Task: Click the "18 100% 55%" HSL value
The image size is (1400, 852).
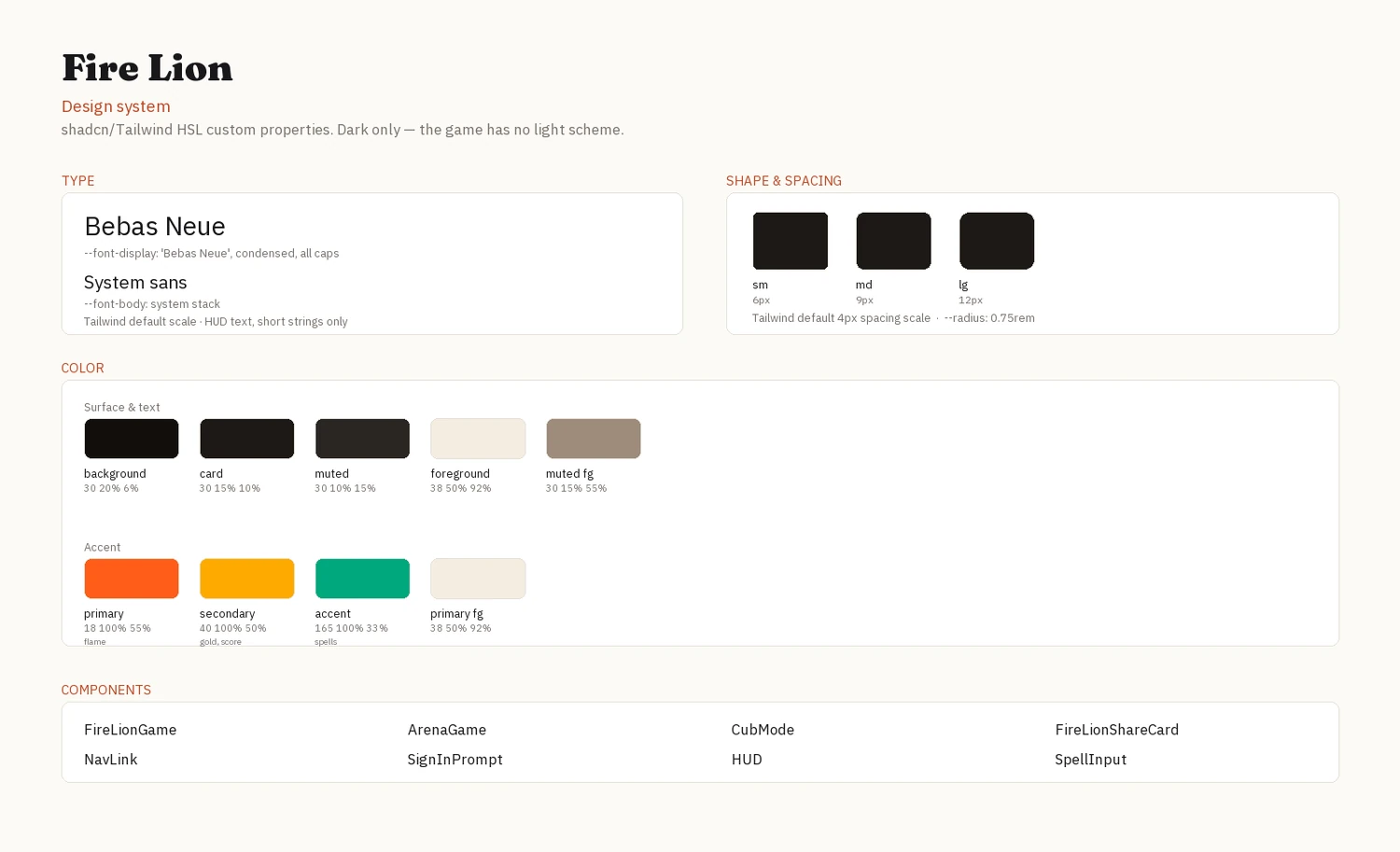Action: click(118, 629)
